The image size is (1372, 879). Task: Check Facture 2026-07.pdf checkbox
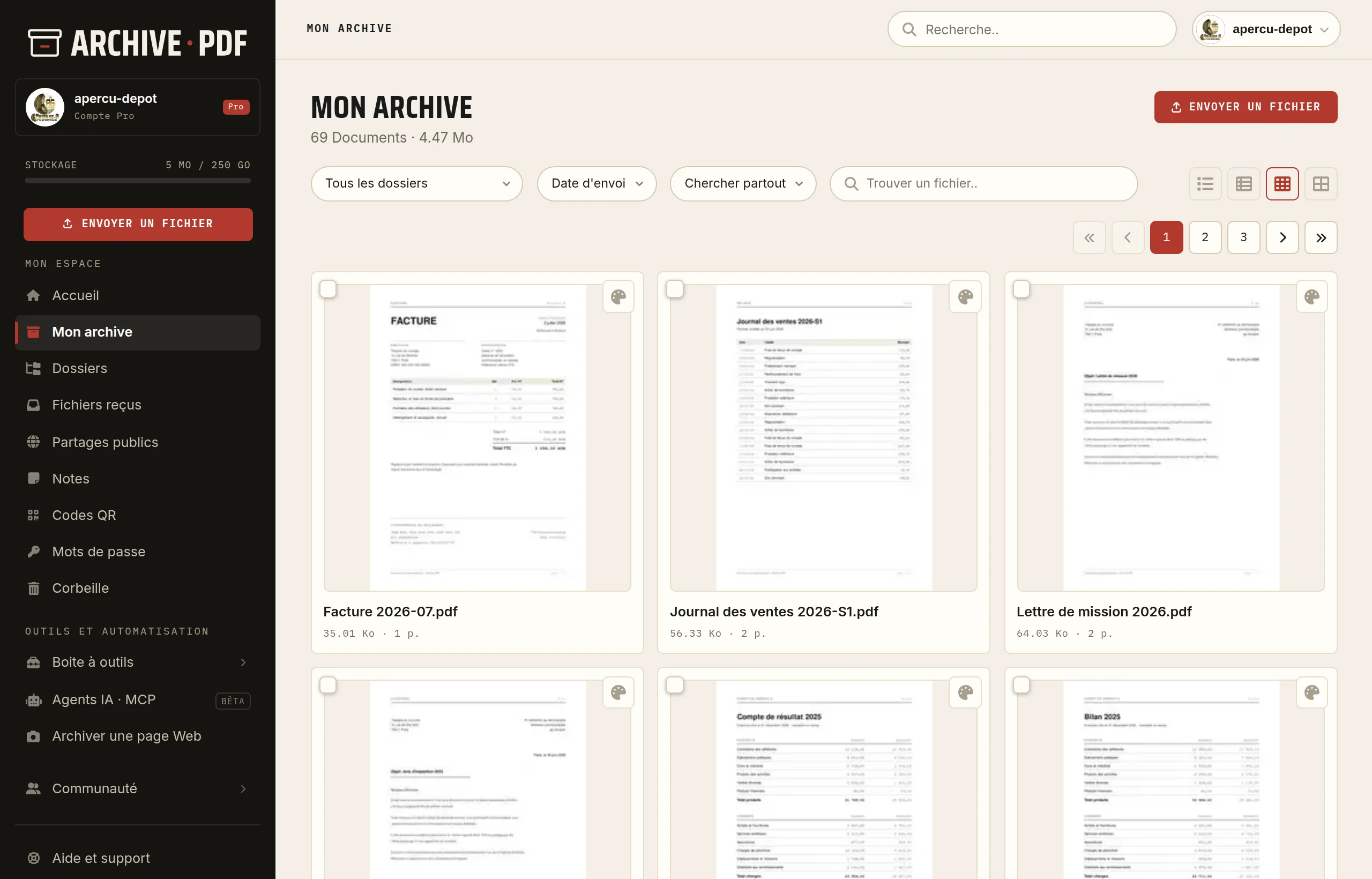327,289
